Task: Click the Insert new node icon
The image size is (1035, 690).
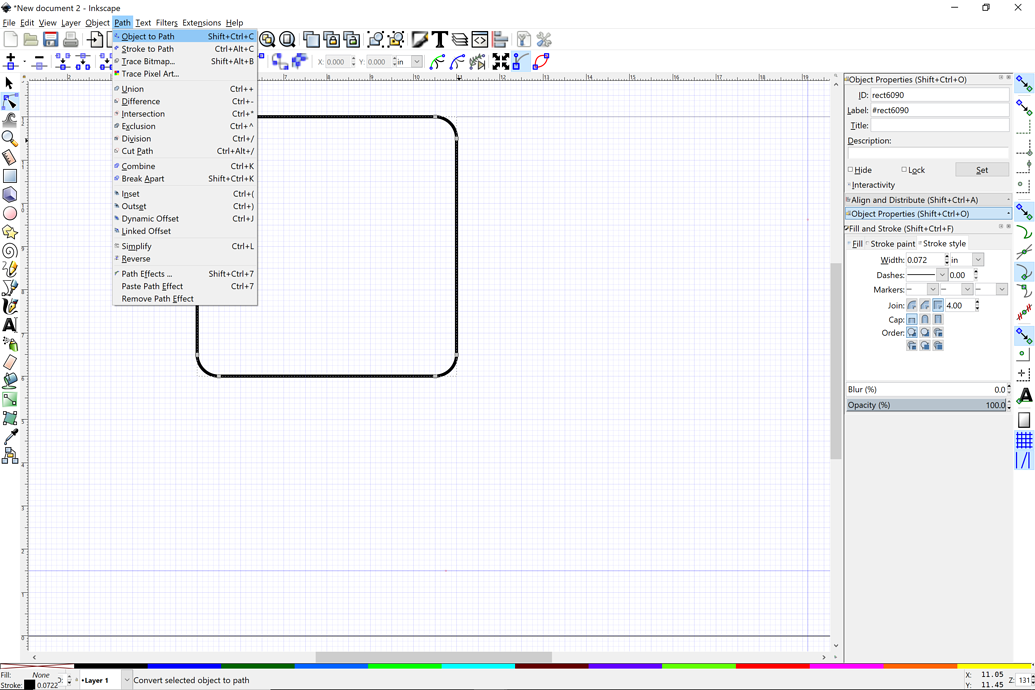Action: (x=11, y=61)
